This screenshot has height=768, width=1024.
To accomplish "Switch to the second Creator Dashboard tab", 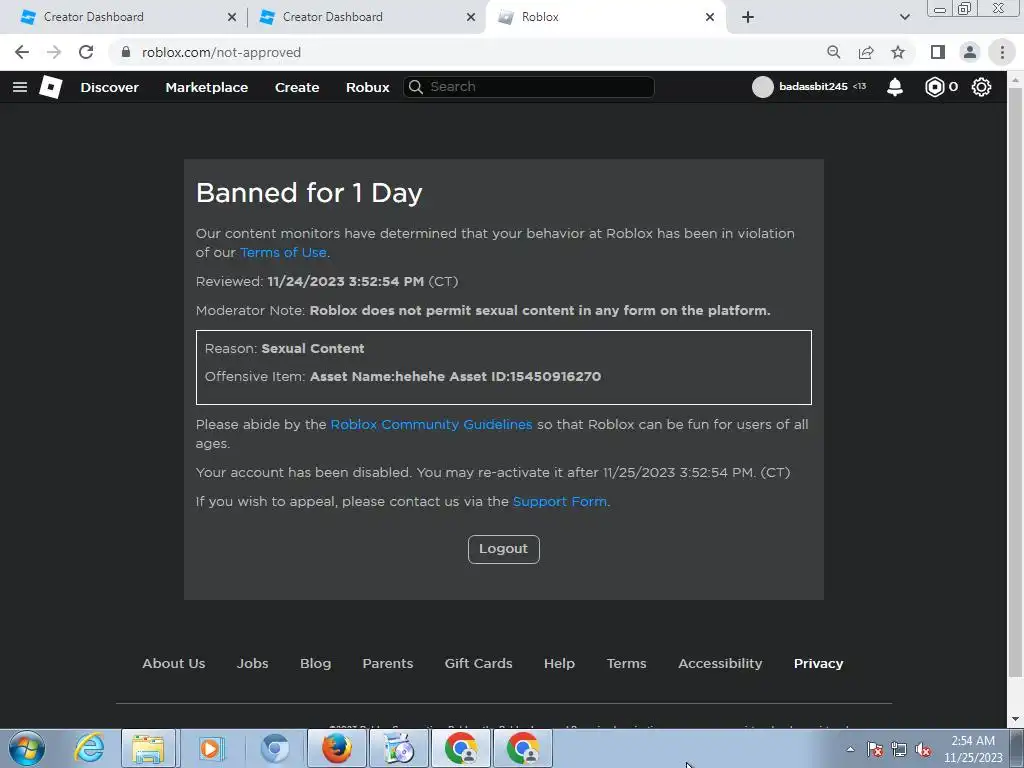I will click(x=365, y=17).
